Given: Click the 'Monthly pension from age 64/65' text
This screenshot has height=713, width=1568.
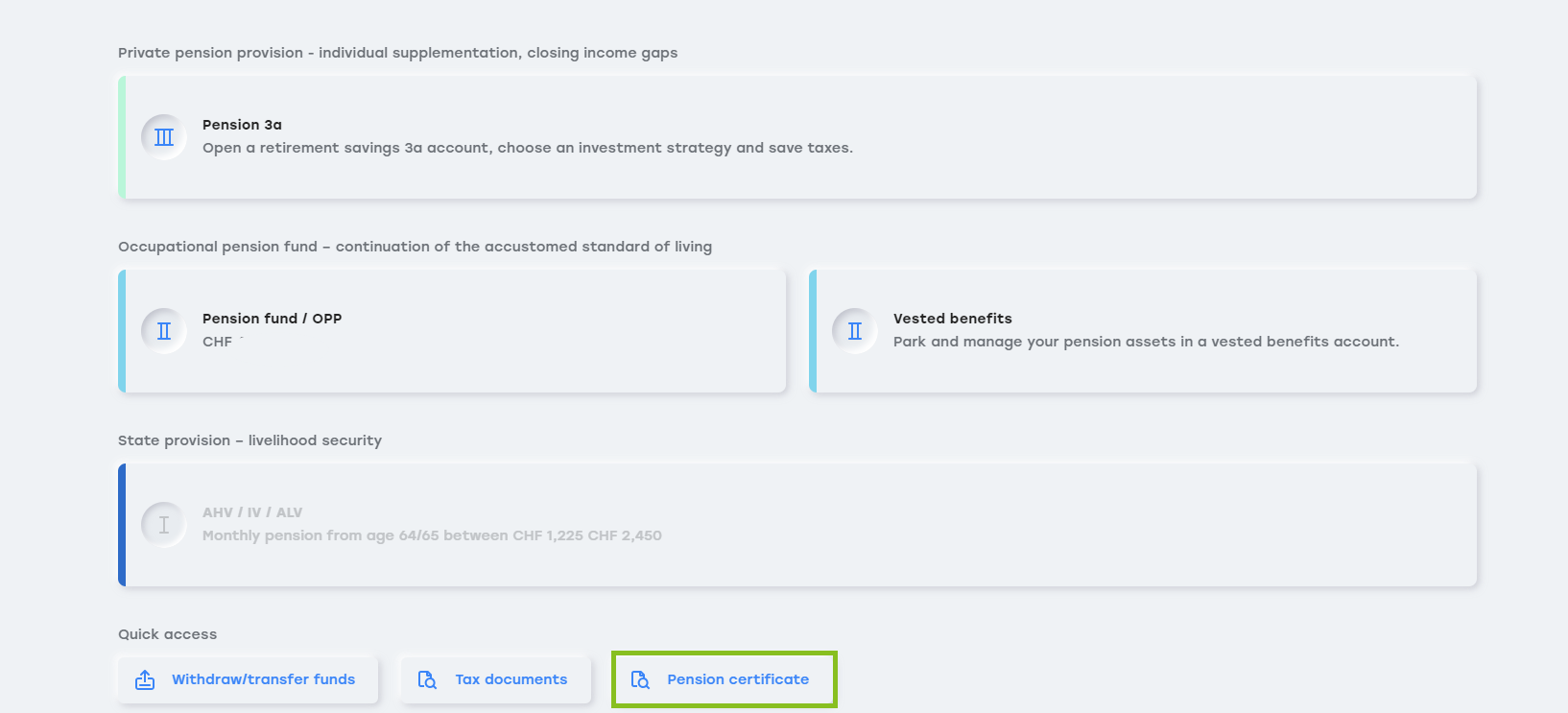Looking at the screenshot, I should click(x=432, y=535).
